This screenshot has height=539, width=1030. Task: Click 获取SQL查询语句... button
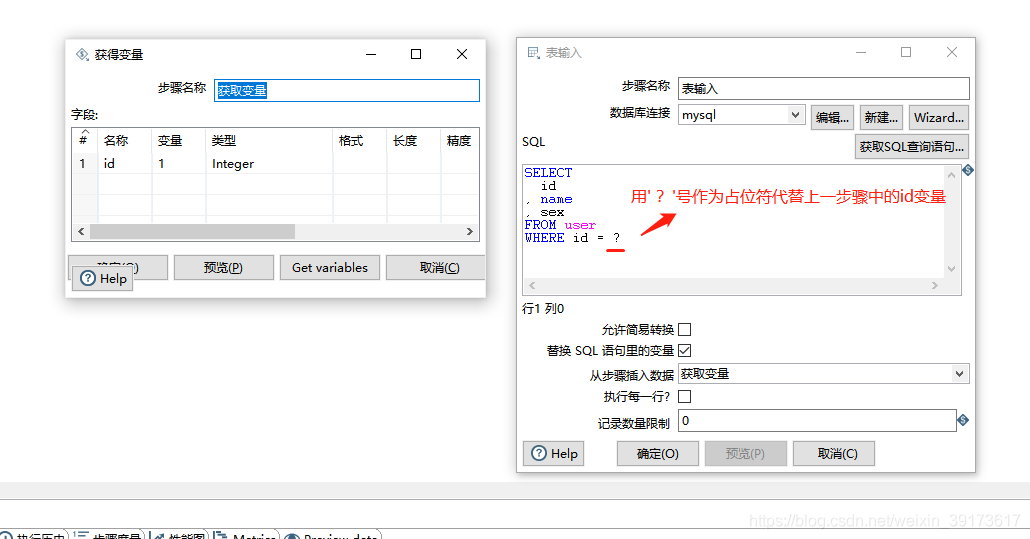[912, 146]
